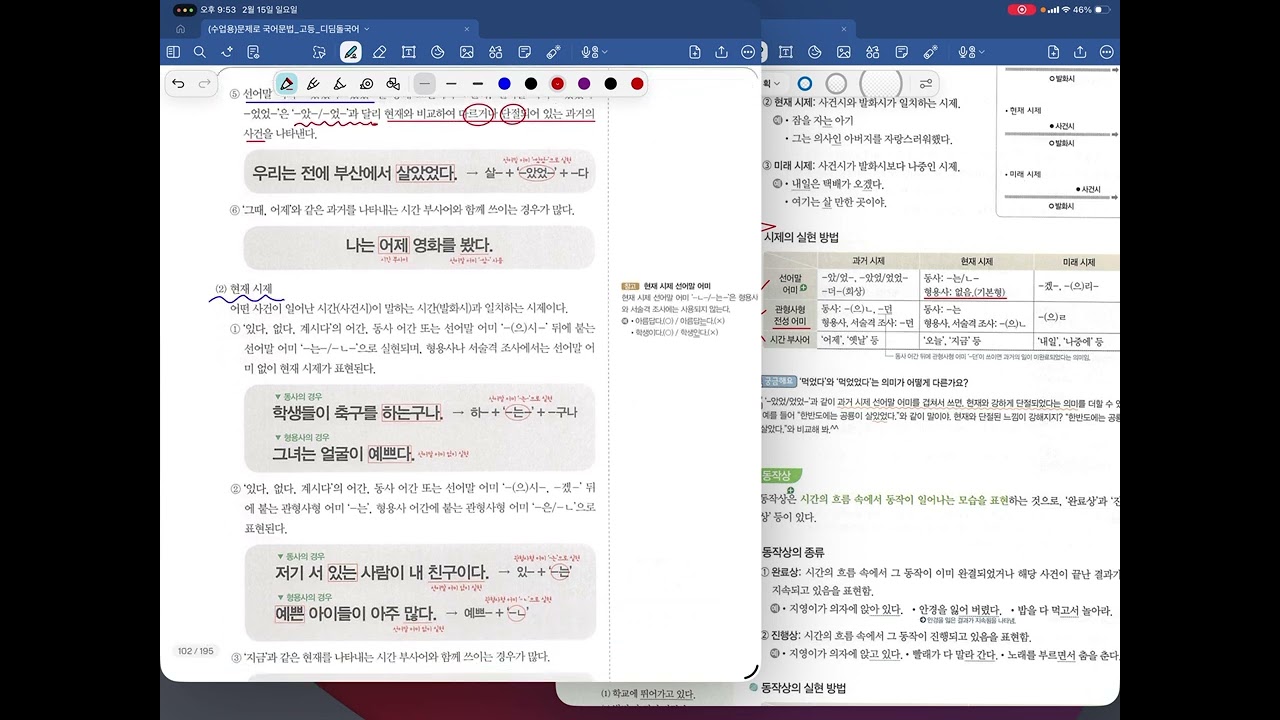Select the brush pen style
This screenshot has height=720, width=1280.
point(339,84)
